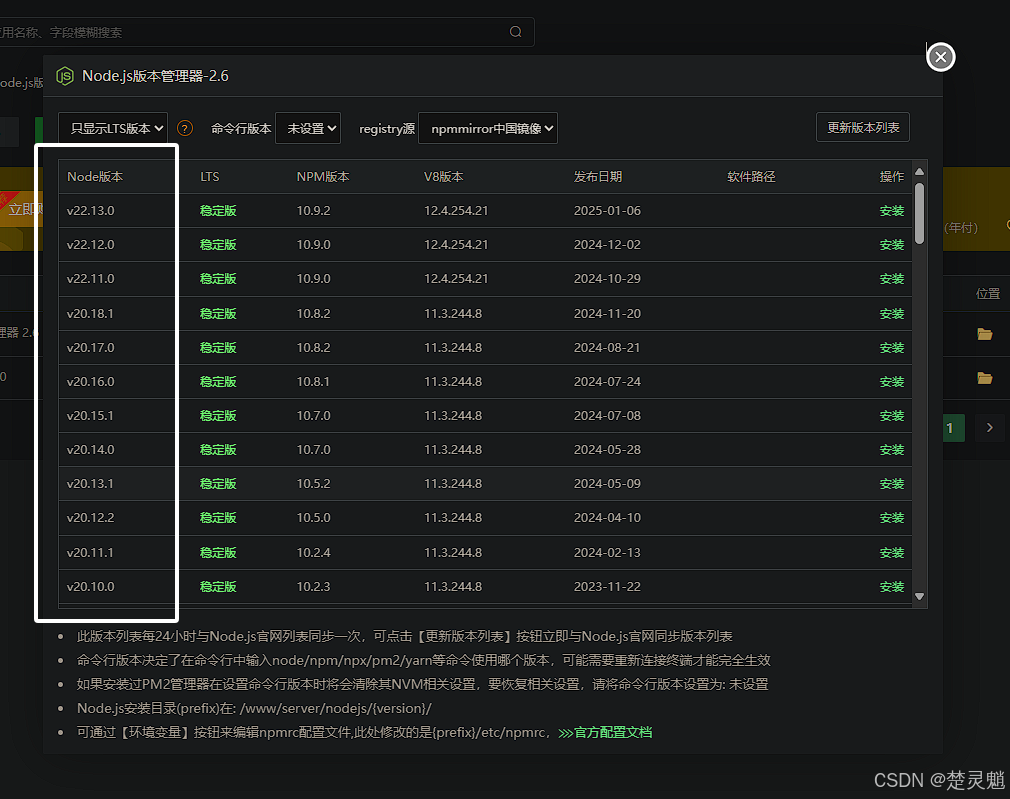This screenshot has height=799, width=1010.
Task: Open the 命令行版本 未设置 dropdown
Action: pyautogui.click(x=308, y=128)
